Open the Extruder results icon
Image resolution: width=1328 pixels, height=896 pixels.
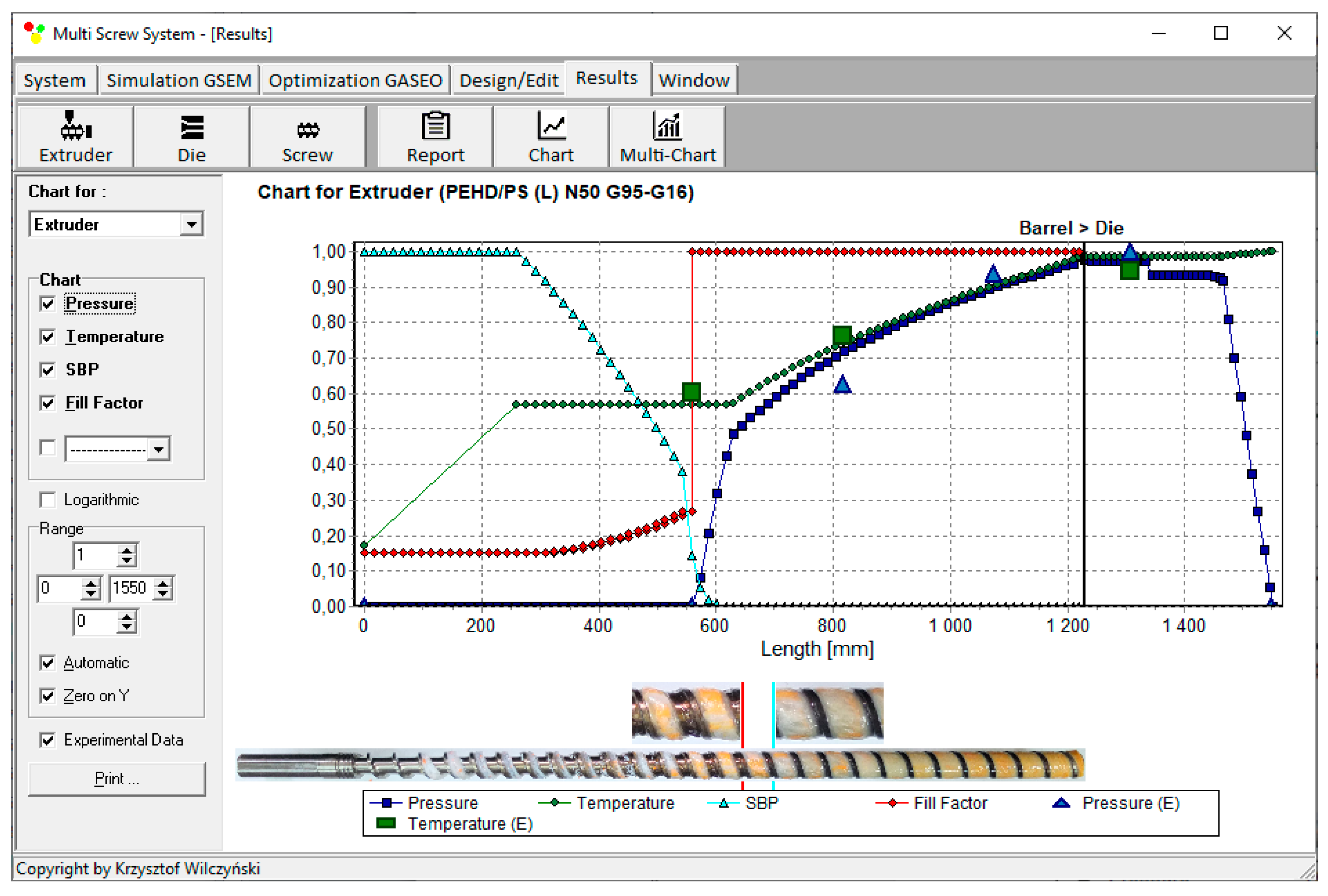[76, 127]
